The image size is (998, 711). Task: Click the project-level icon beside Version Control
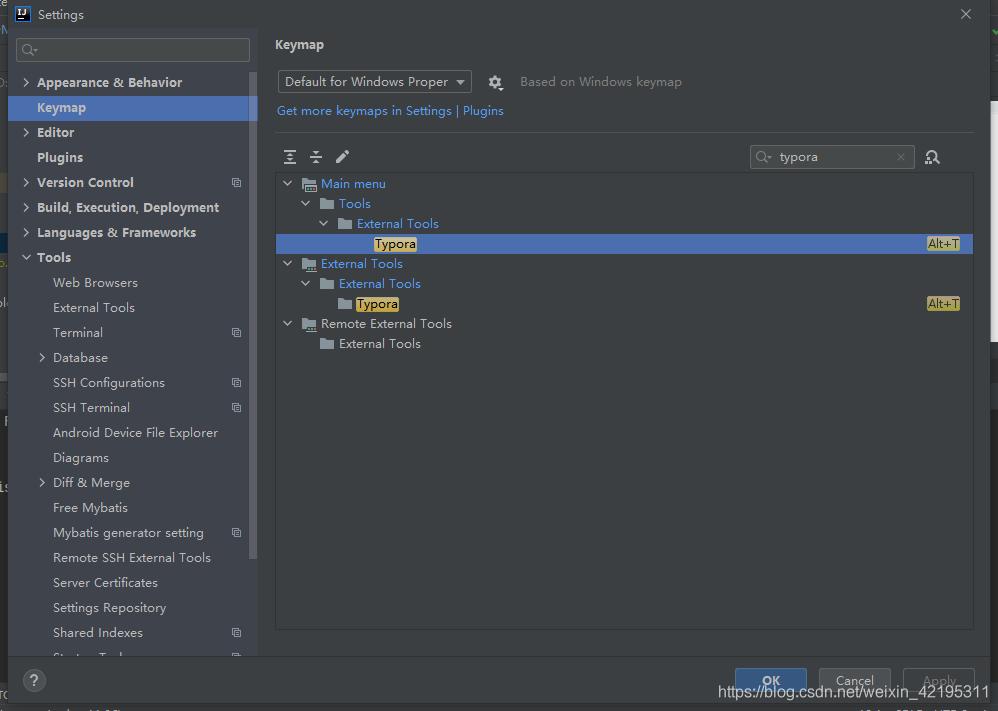tap(236, 183)
